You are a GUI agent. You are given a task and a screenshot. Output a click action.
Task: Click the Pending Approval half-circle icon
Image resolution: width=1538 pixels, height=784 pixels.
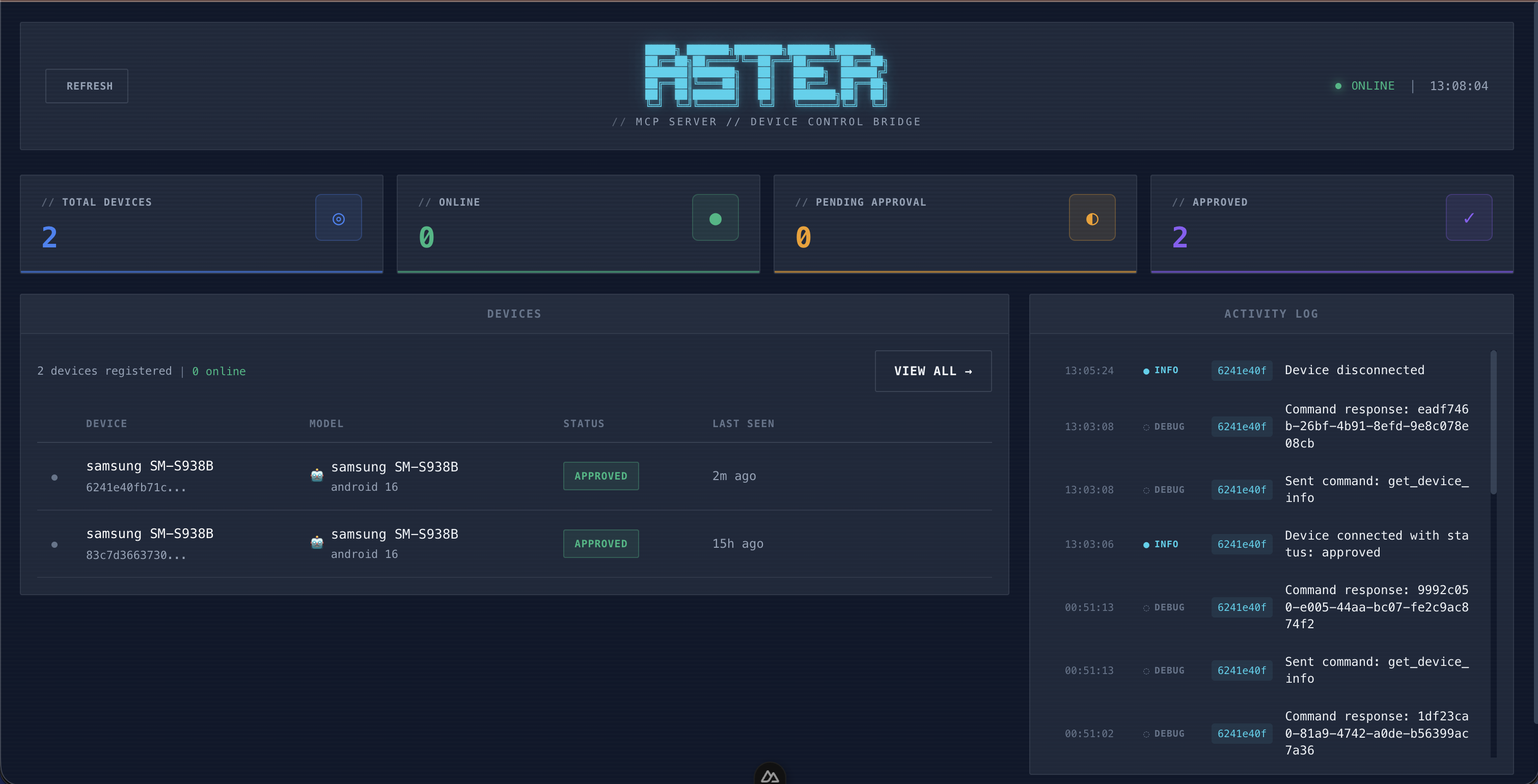[x=1092, y=218]
